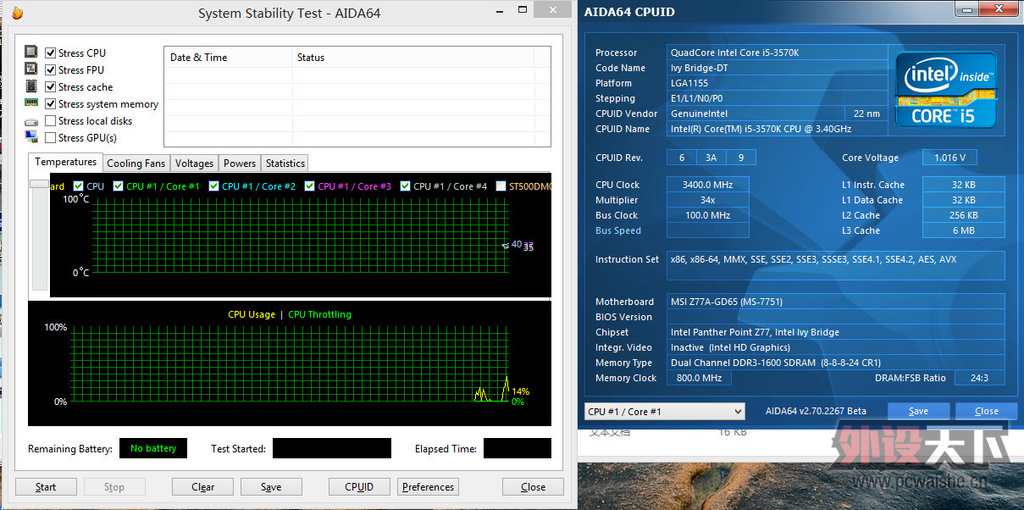Click the Close button in AIDA64 CPUID window
This screenshot has height=510, width=1024.
pos(986,411)
